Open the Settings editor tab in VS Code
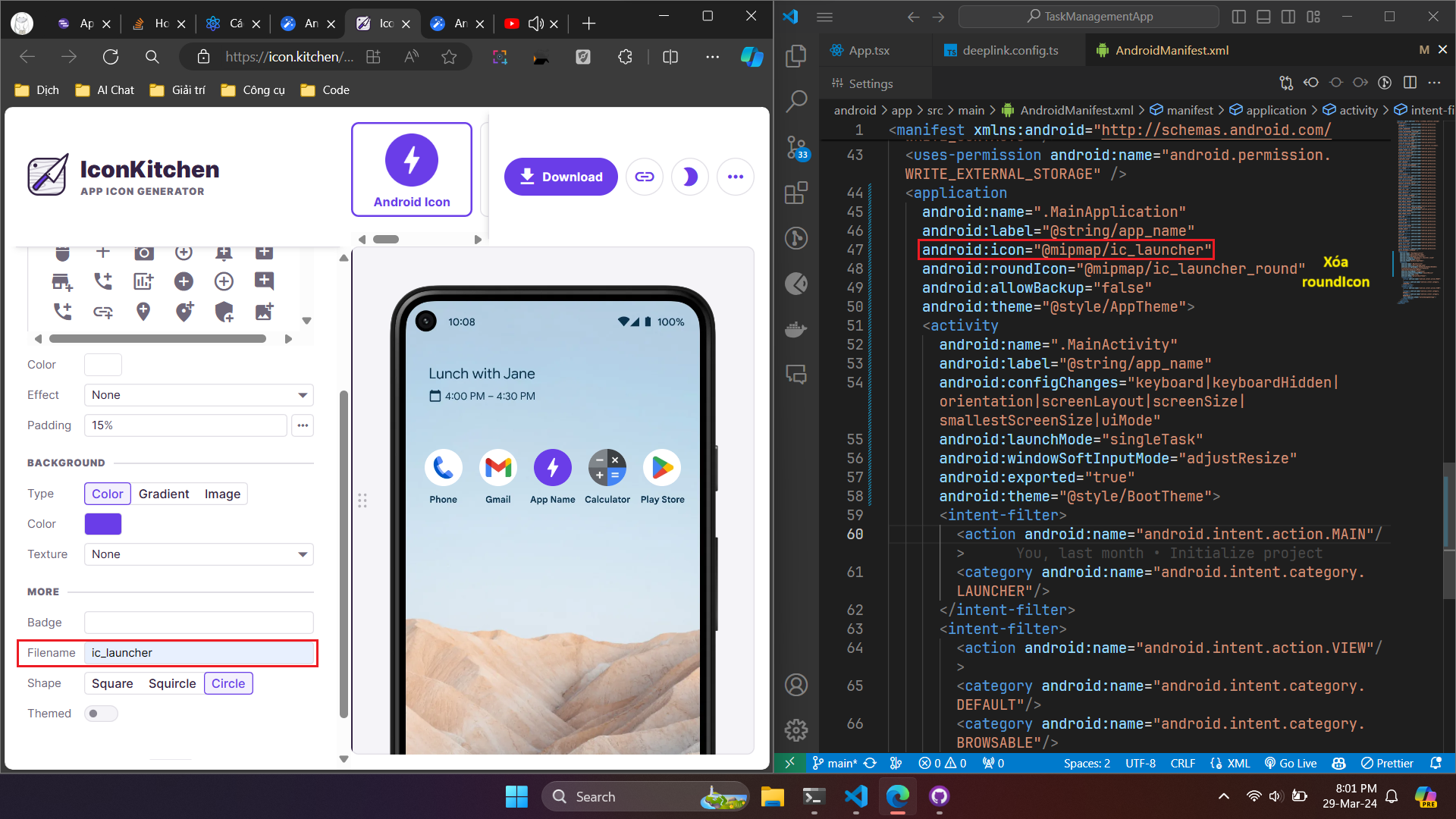1456x819 pixels. point(871,83)
